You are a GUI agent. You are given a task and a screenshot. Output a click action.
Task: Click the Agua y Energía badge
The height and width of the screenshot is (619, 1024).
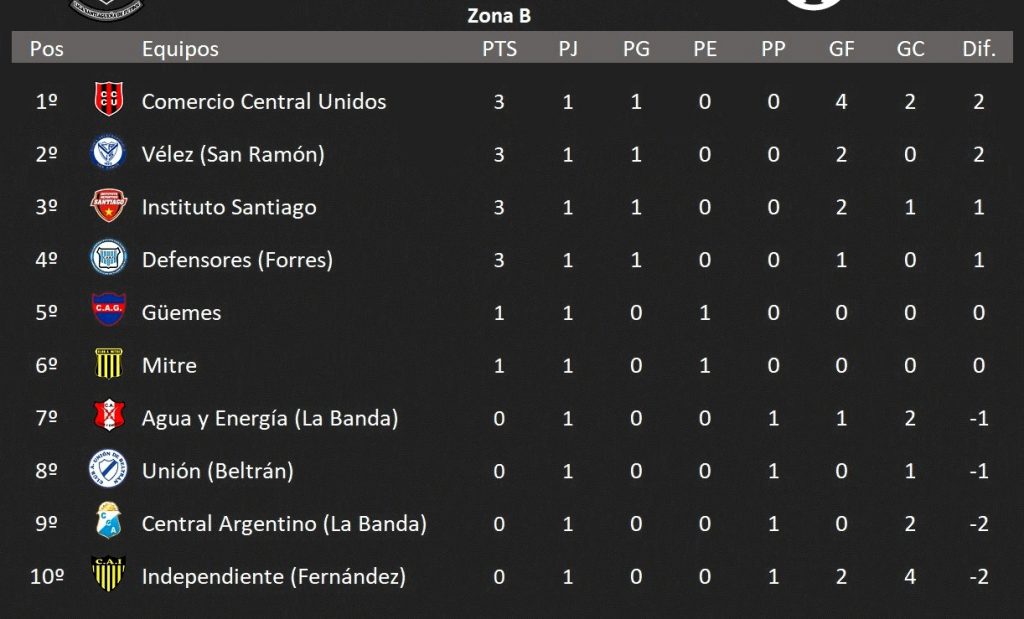[108, 415]
